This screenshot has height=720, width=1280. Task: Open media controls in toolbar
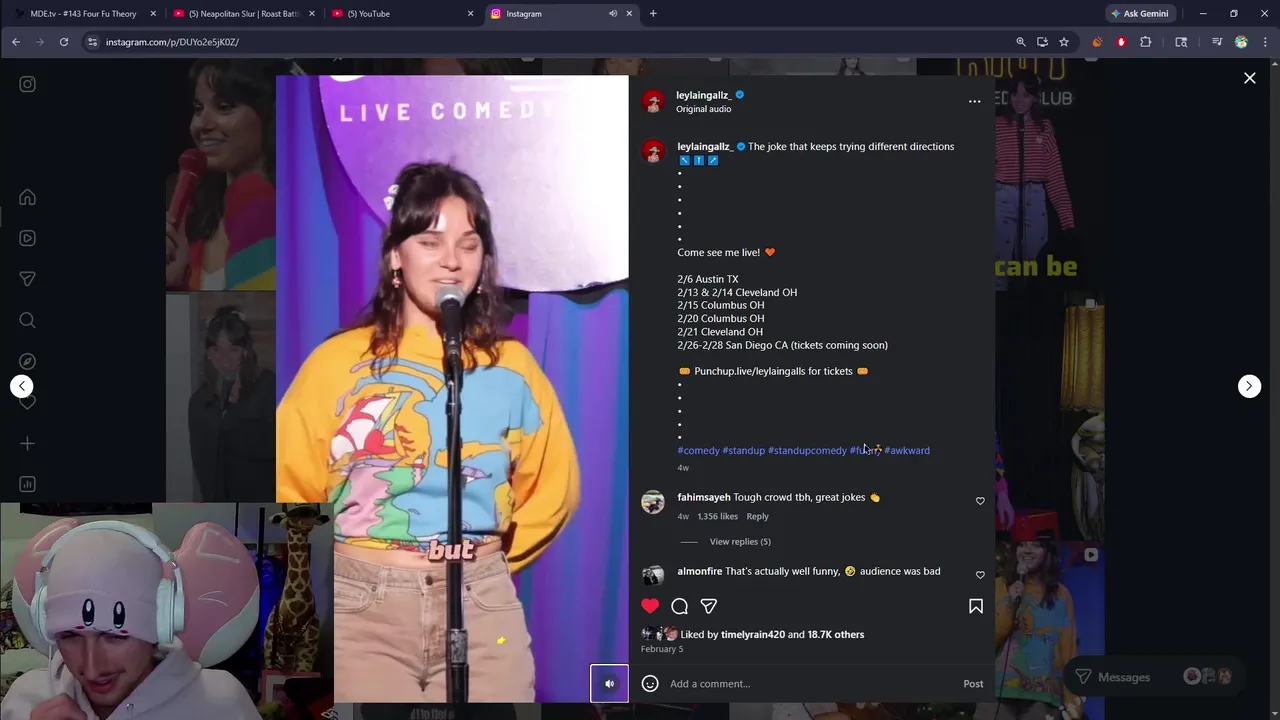click(x=1217, y=42)
